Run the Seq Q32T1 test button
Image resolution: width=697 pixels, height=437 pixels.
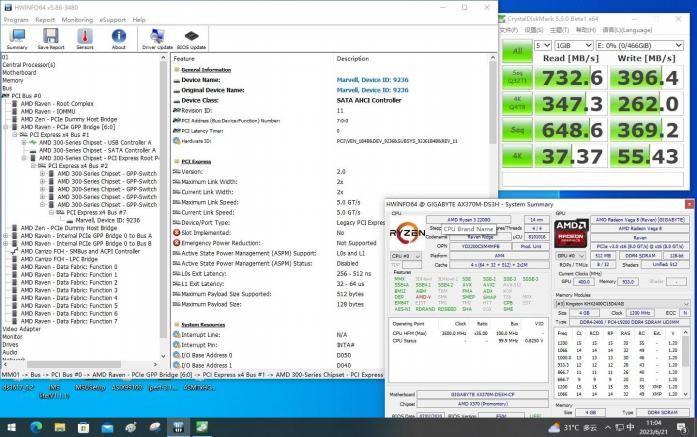click(x=517, y=78)
